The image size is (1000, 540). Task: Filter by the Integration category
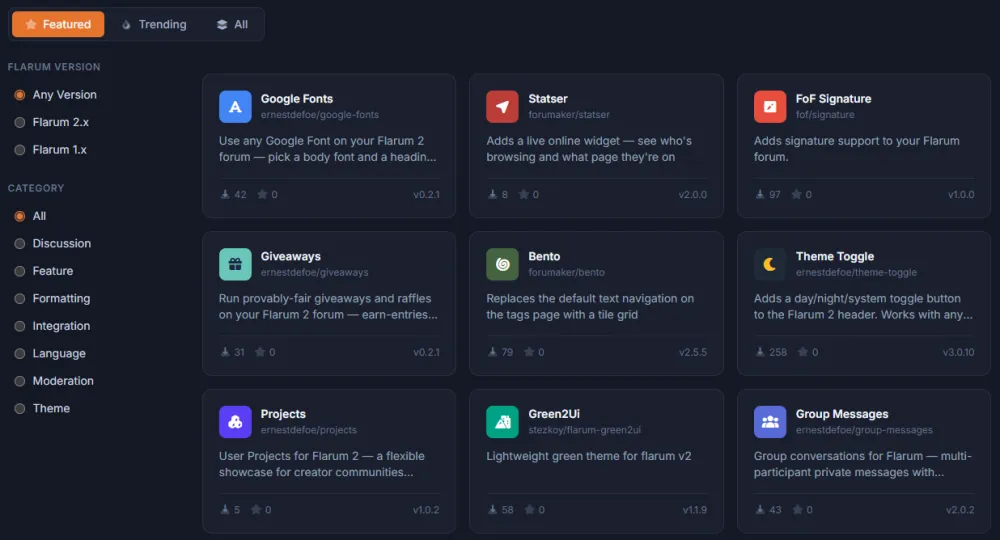point(20,326)
